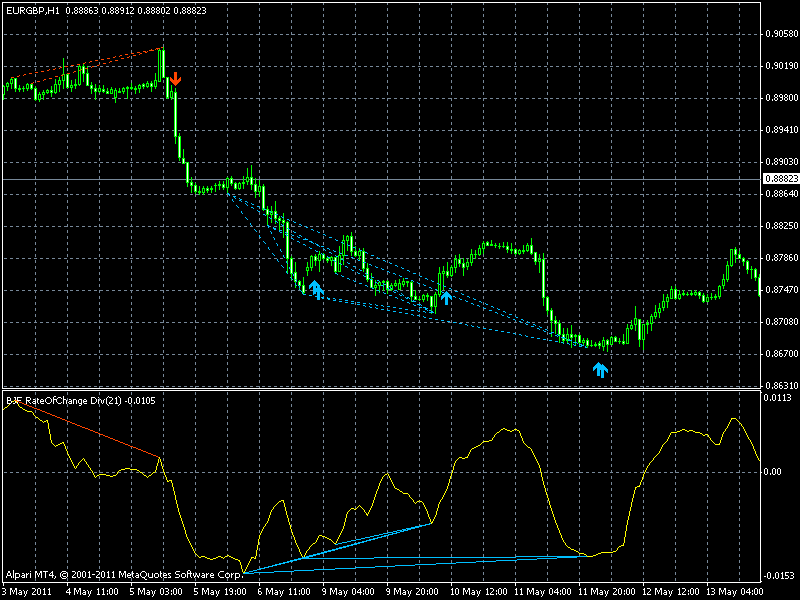
Task: Select the highlighted current price 0.88823 label
Action: pyautogui.click(x=781, y=179)
